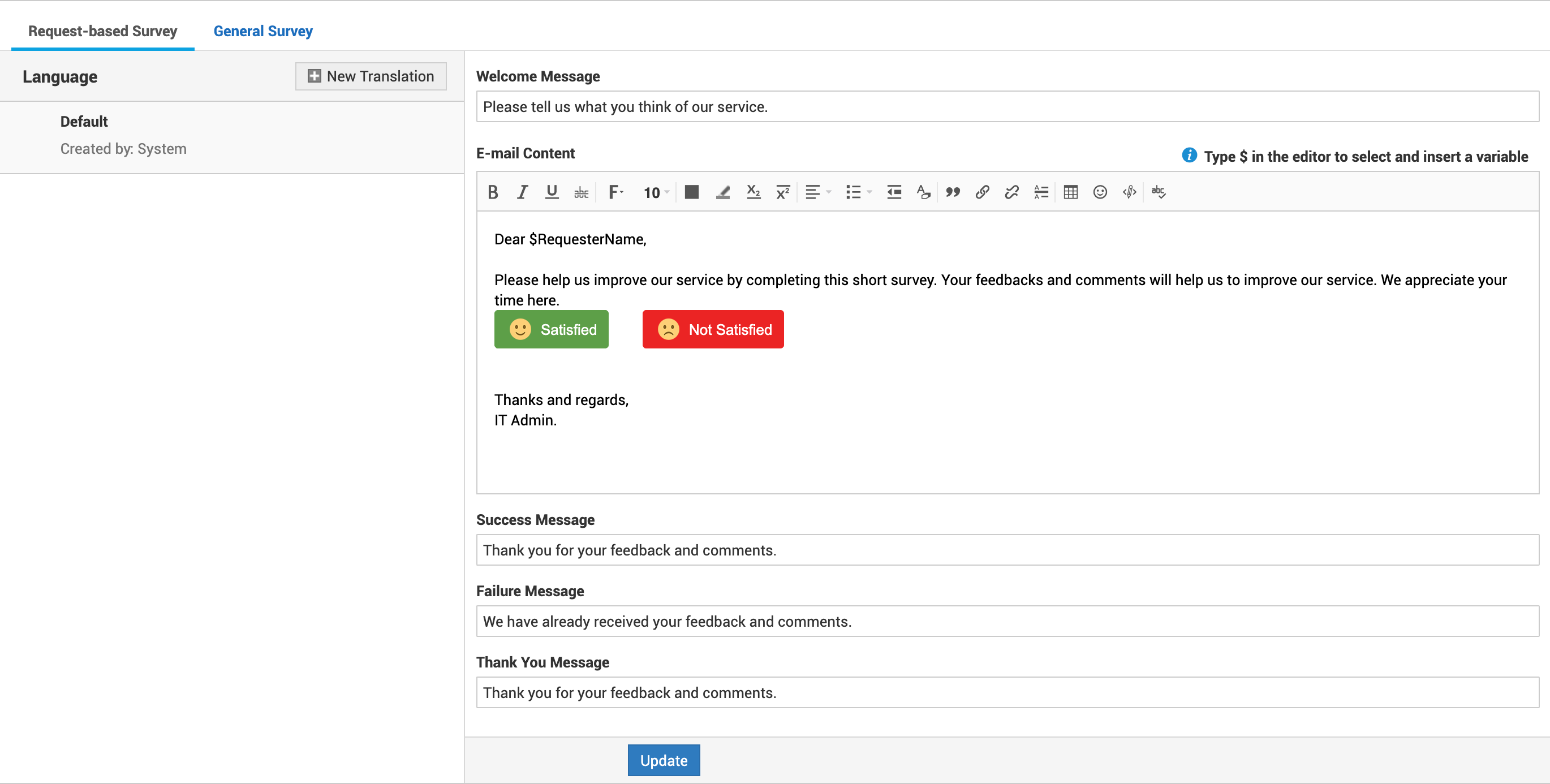Open the font family dropdown
The width and height of the screenshot is (1550, 784).
[615, 192]
